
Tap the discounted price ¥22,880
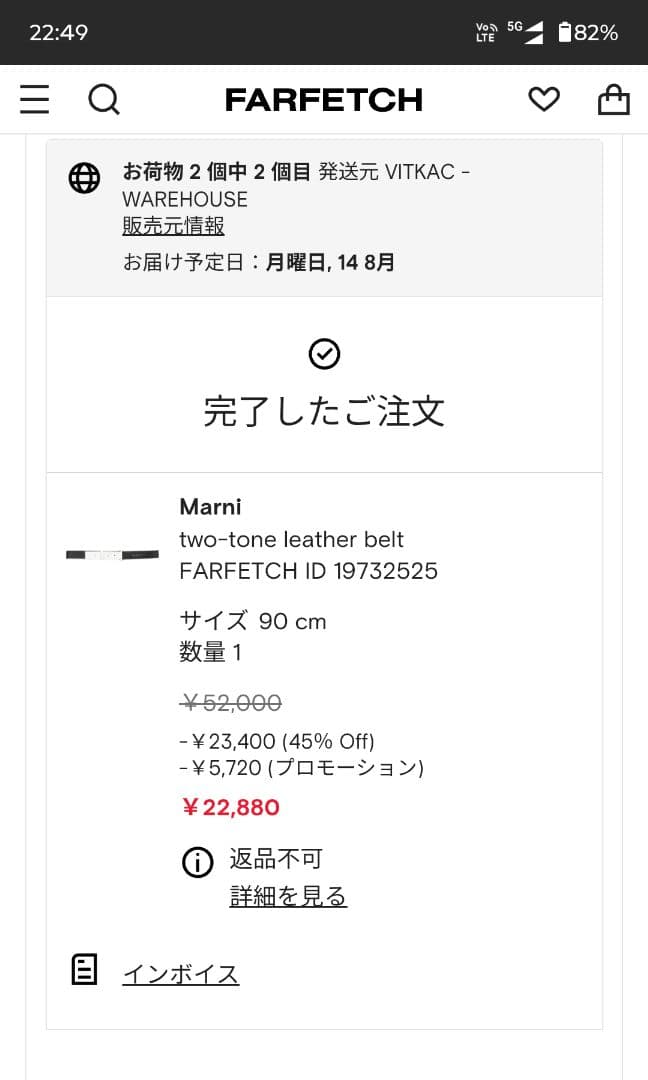(231, 807)
